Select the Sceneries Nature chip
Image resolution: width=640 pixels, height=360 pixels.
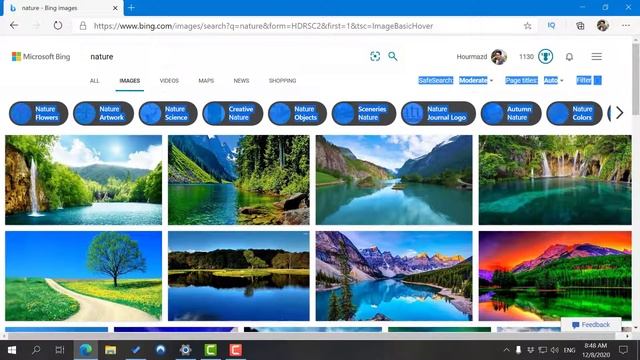coord(364,113)
